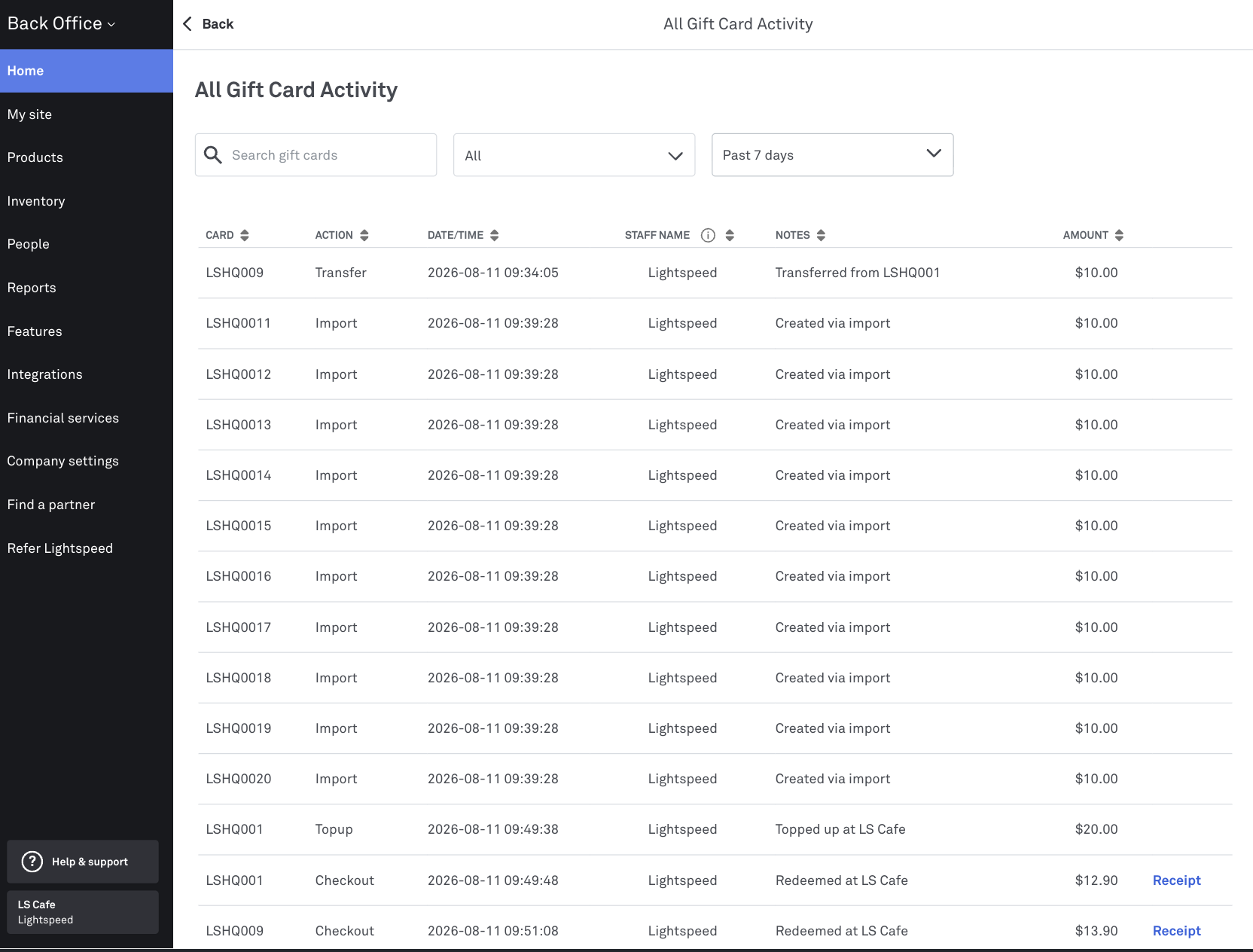This screenshot has height=952, width=1253.
Task: Select card LSHQ0017
Action: pyautogui.click(x=238, y=627)
